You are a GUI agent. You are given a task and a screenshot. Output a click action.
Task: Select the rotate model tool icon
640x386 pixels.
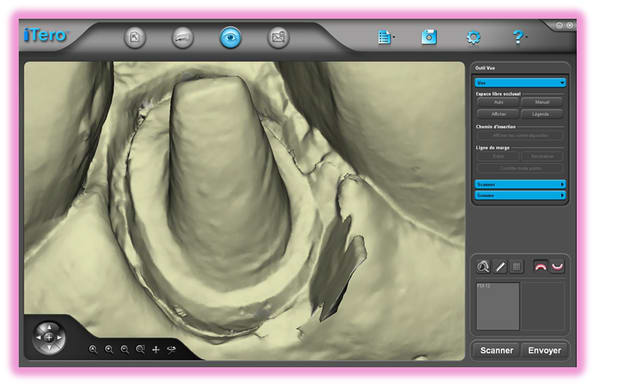point(171,349)
